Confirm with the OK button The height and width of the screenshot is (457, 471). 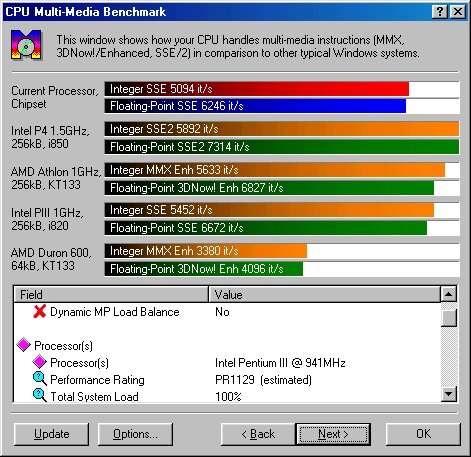click(423, 434)
